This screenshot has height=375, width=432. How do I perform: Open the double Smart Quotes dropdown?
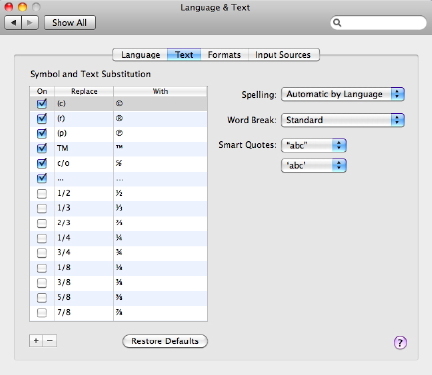(314, 145)
